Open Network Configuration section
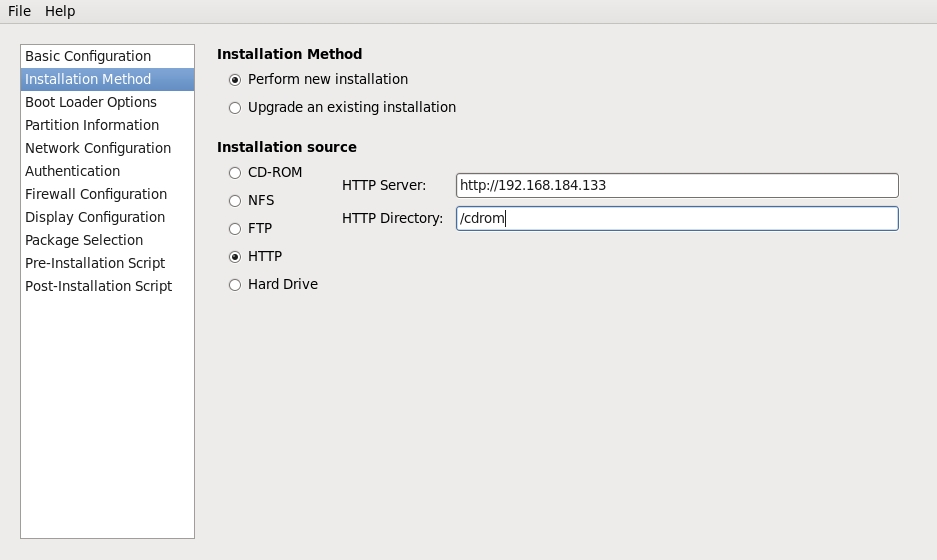The image size is (937, 560). [108, 148]
